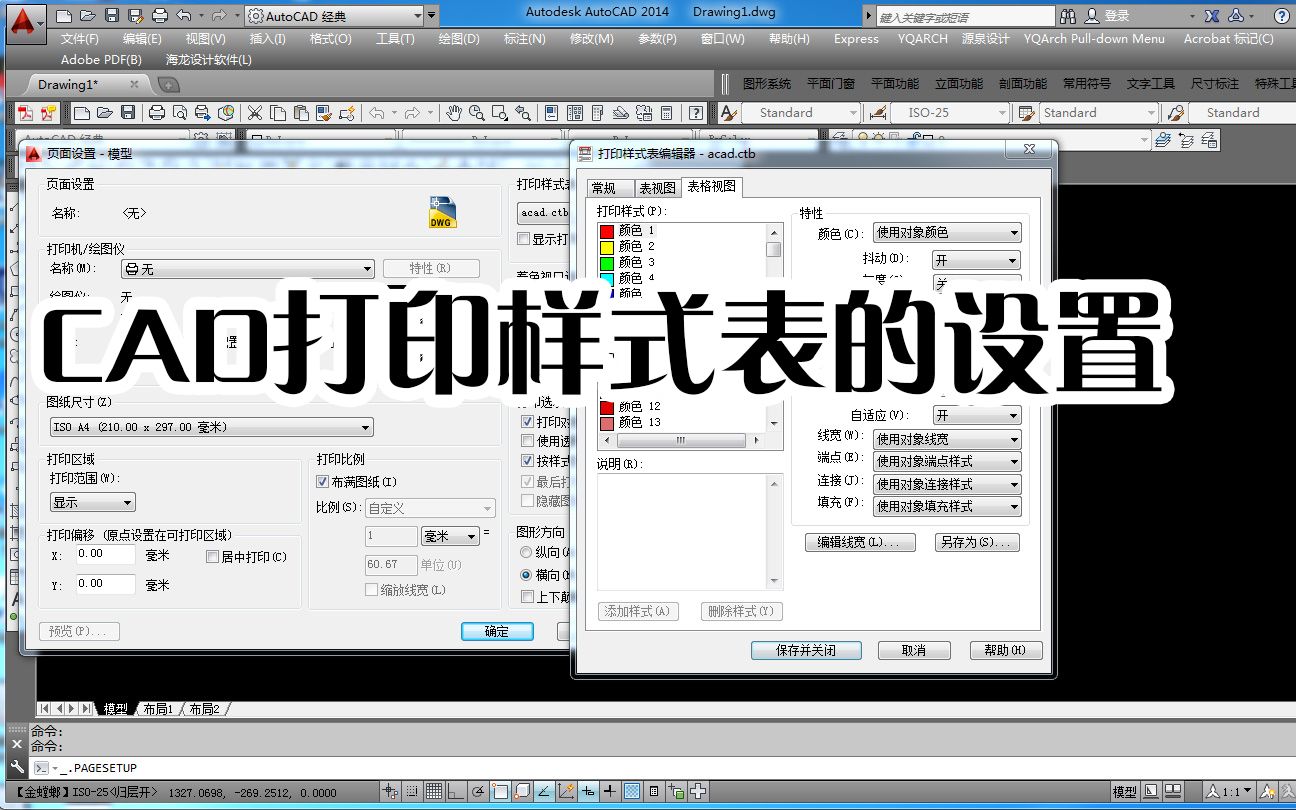Click the Paste clipboard icon

coord(300,113)
